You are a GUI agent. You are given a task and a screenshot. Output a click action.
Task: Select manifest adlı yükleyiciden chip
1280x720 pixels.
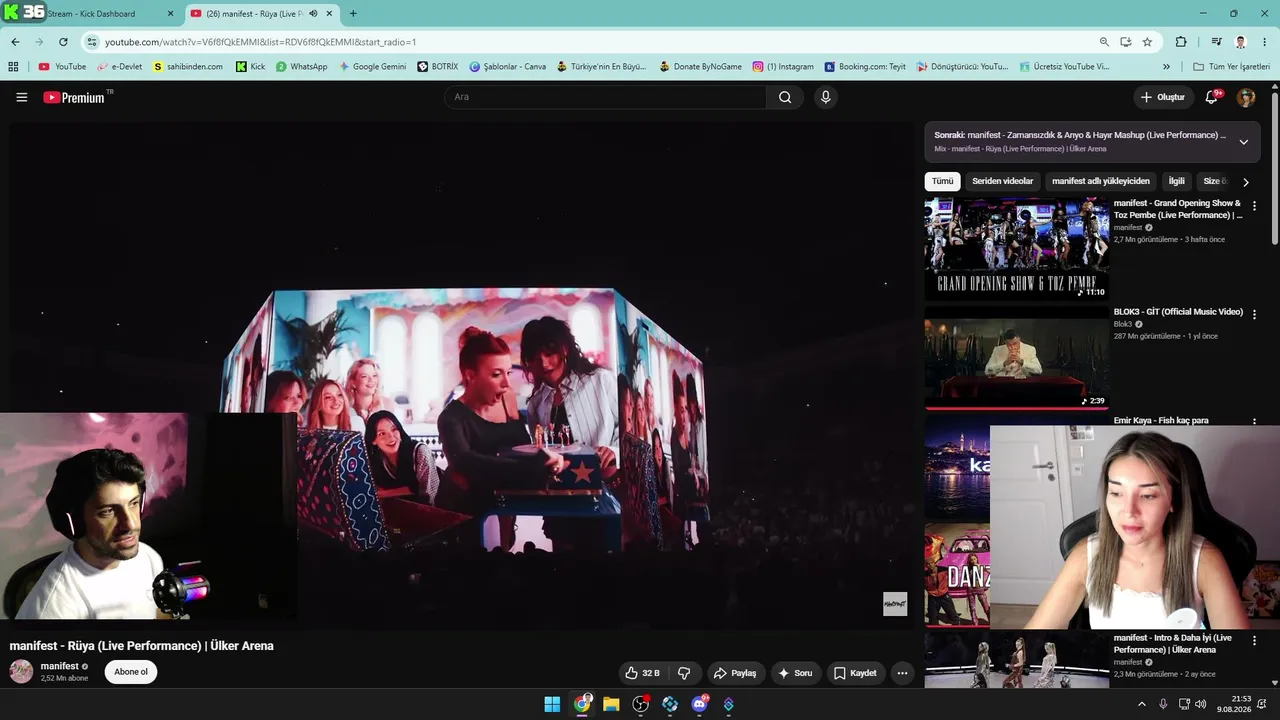click(1101, 181)
